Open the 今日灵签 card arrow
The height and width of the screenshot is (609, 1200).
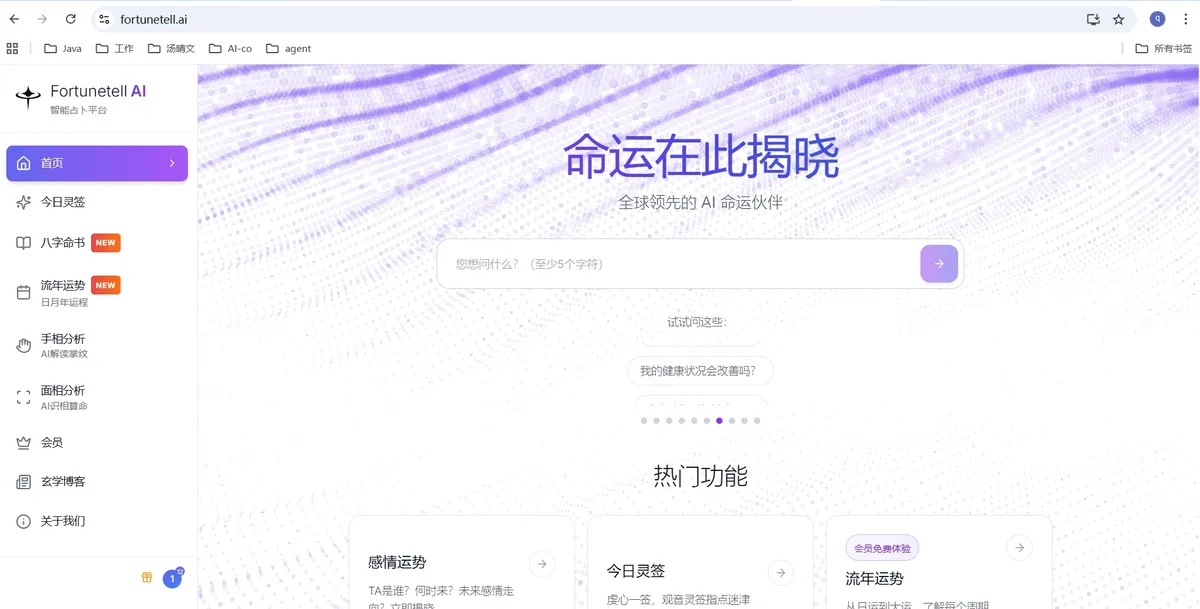pos(780,572)
